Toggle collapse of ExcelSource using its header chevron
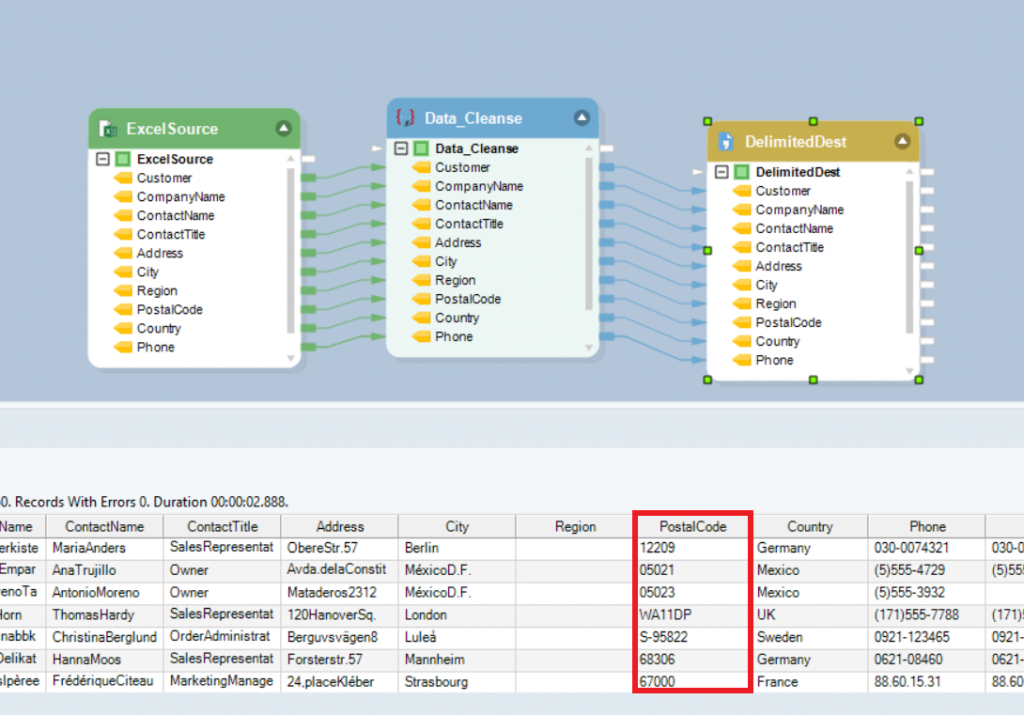This screenshot has height=715, width=1024. coord(283,128)
